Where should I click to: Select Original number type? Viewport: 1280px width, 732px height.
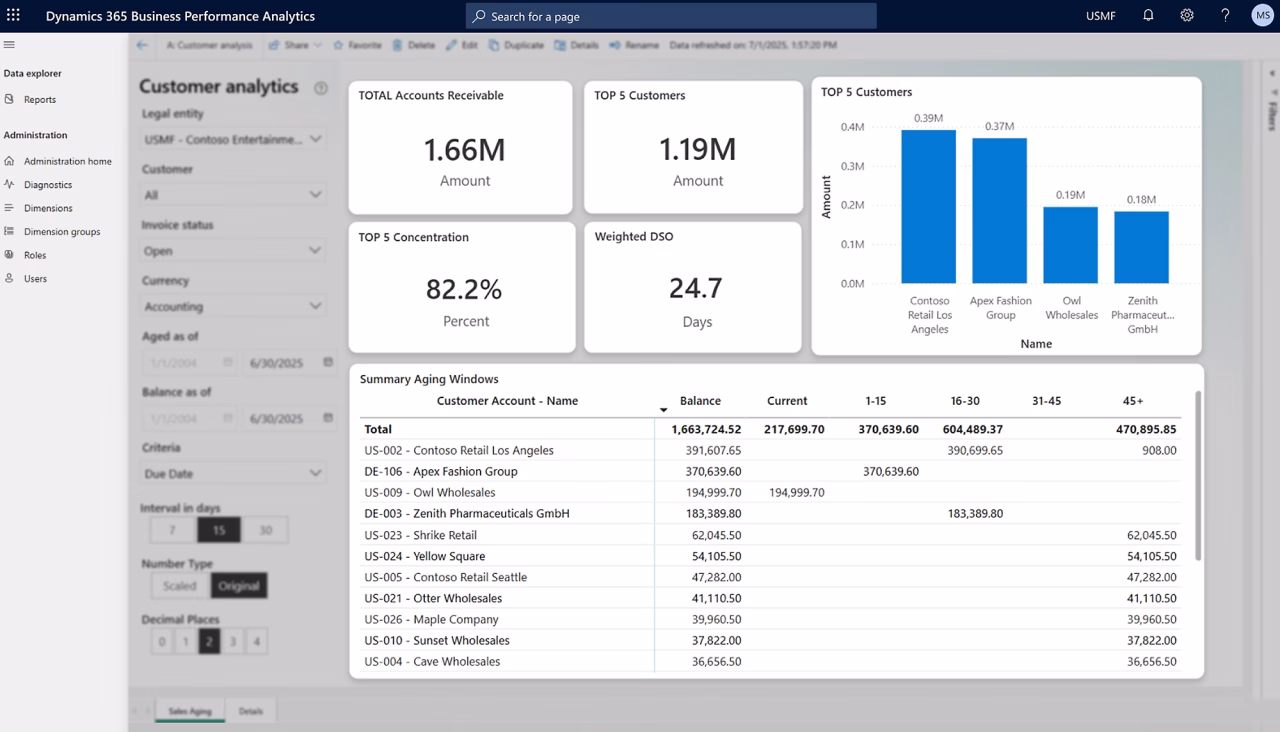click(239, 586)
